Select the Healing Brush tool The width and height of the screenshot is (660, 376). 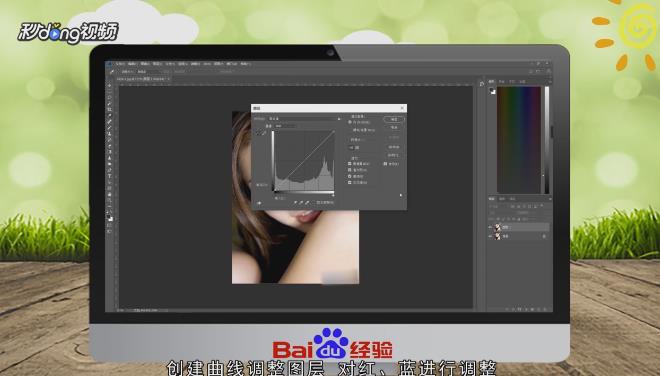(x=109, y=121)
